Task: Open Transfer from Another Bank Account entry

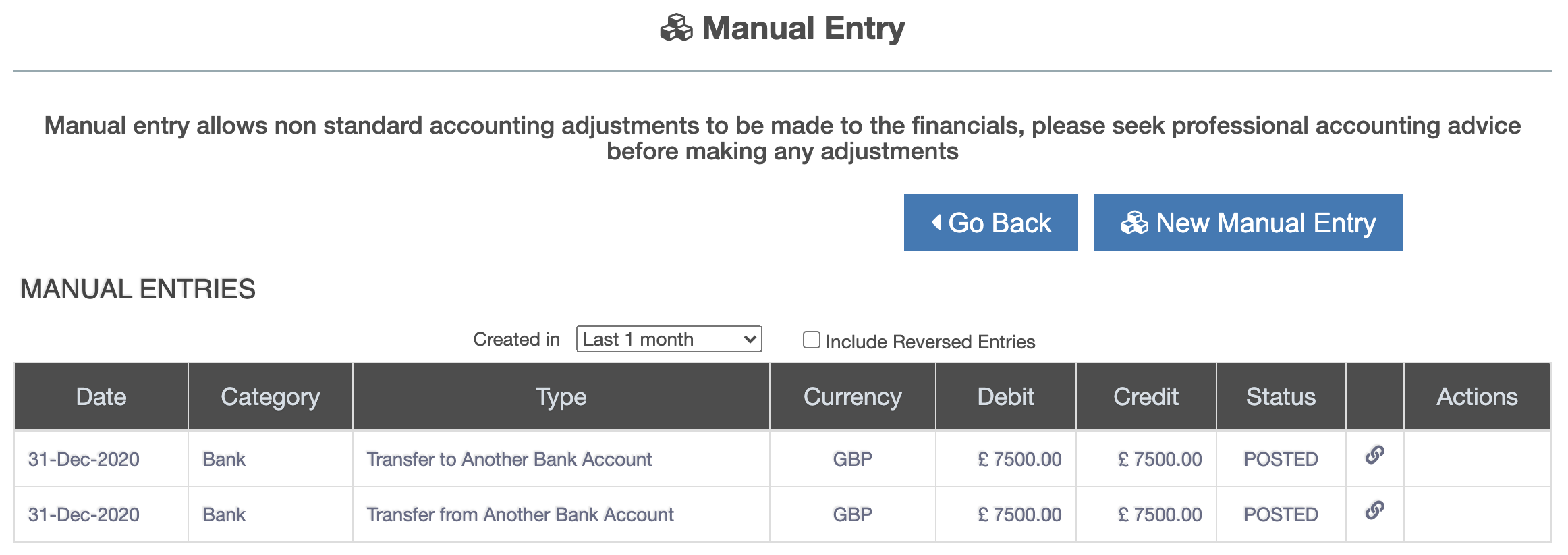Action: coord(520,514)
